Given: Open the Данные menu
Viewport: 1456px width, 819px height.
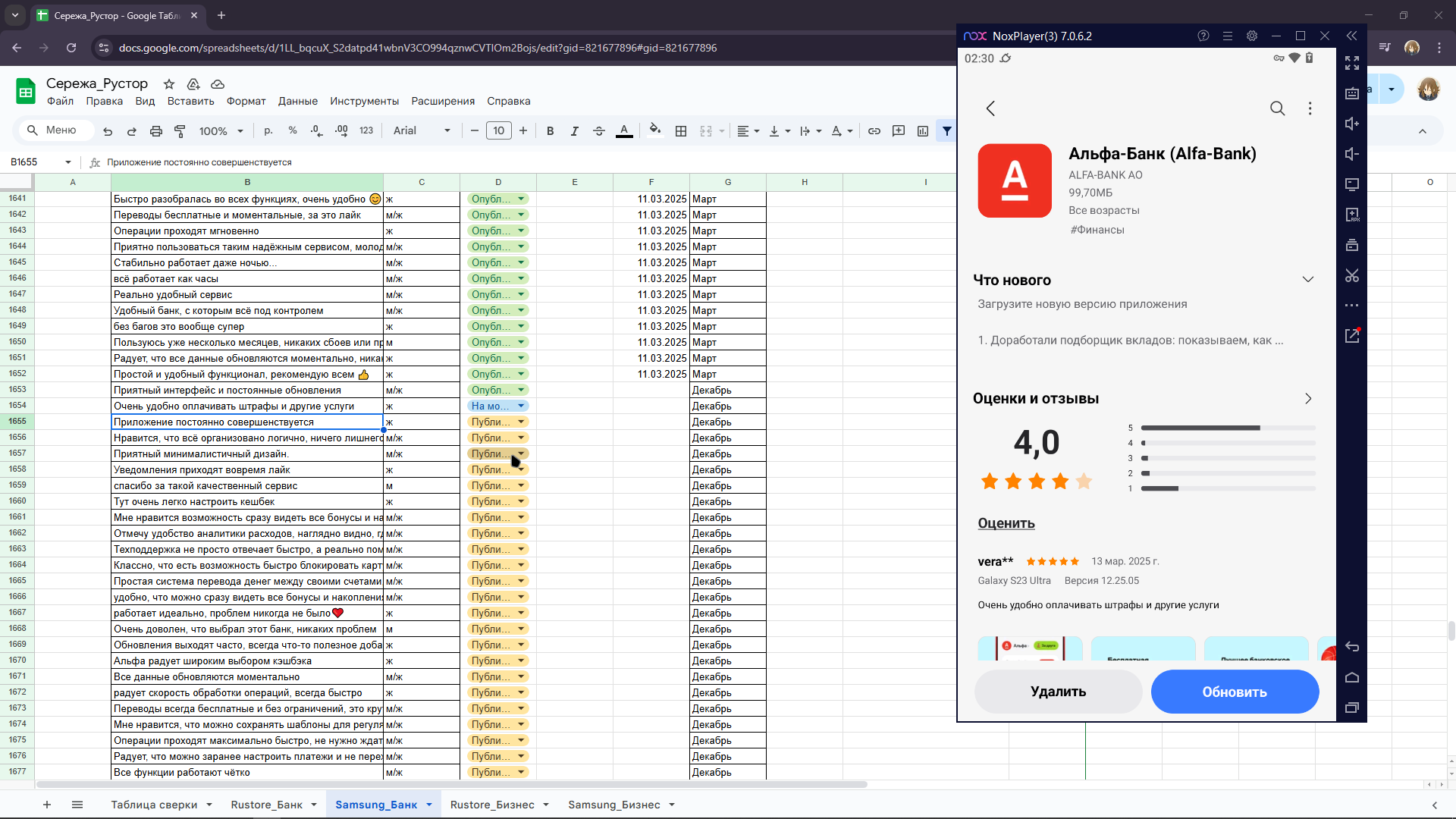Looking at the screenshot, I should 298,101.
